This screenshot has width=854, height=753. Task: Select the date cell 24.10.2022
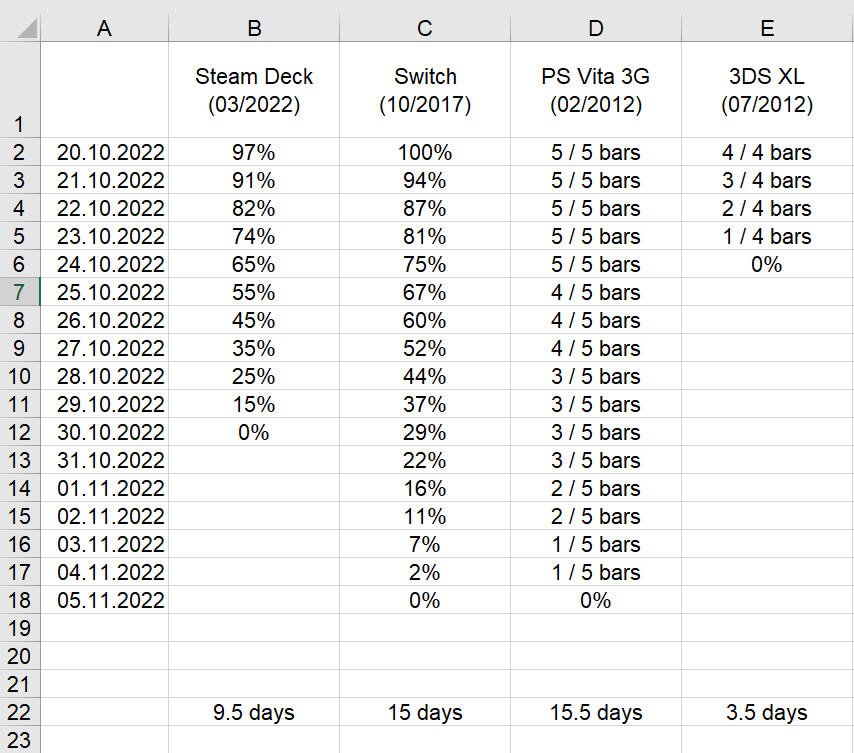click(105, 264)
